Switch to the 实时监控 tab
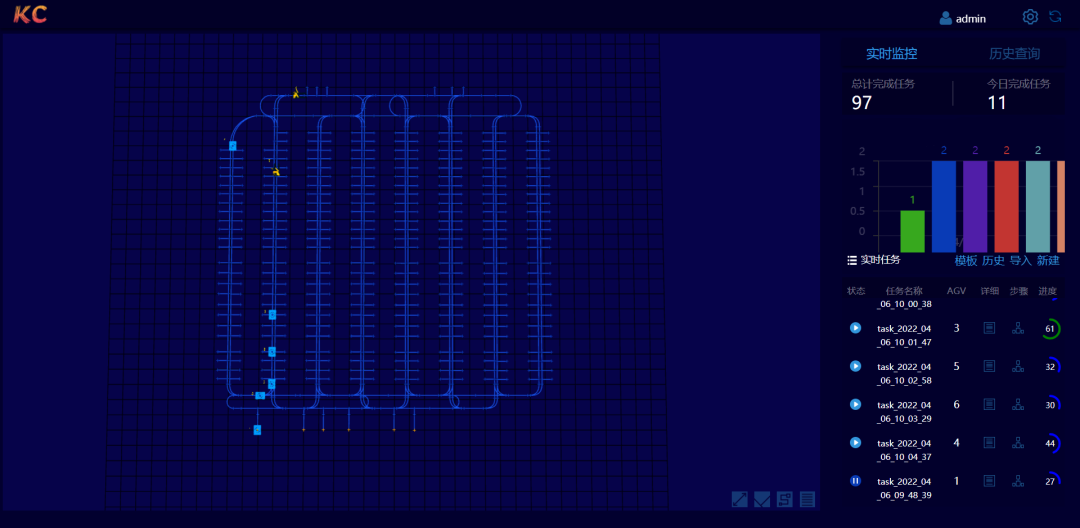Image resolution: width=1080 pixels, height=528 pixels. click(891, 54)
